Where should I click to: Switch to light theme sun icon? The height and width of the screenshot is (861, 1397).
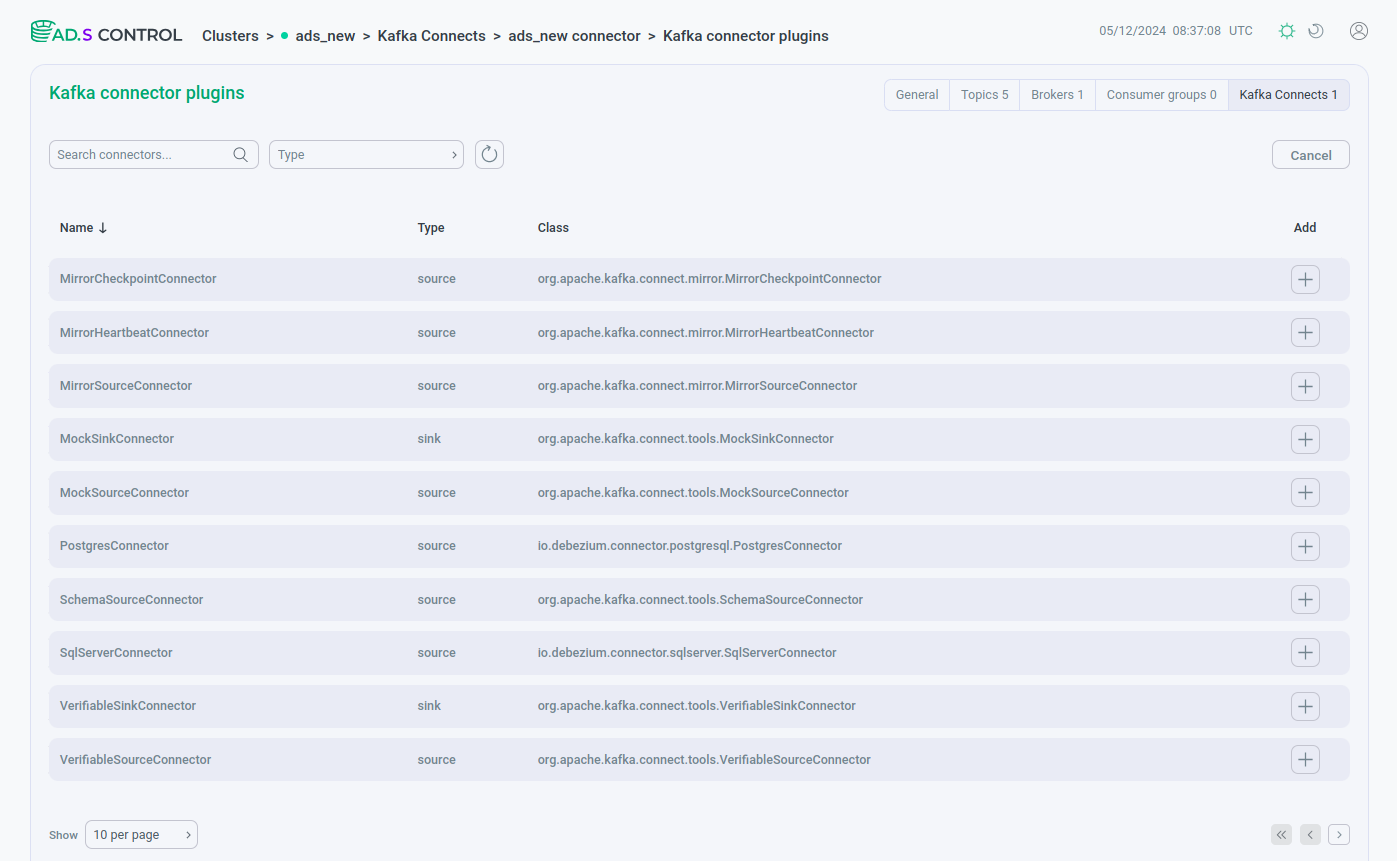click(x=1287, y=31)
